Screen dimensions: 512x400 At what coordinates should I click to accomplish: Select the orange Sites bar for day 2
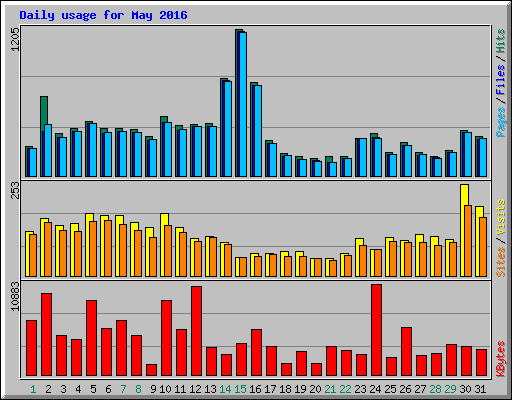[48, 250]
